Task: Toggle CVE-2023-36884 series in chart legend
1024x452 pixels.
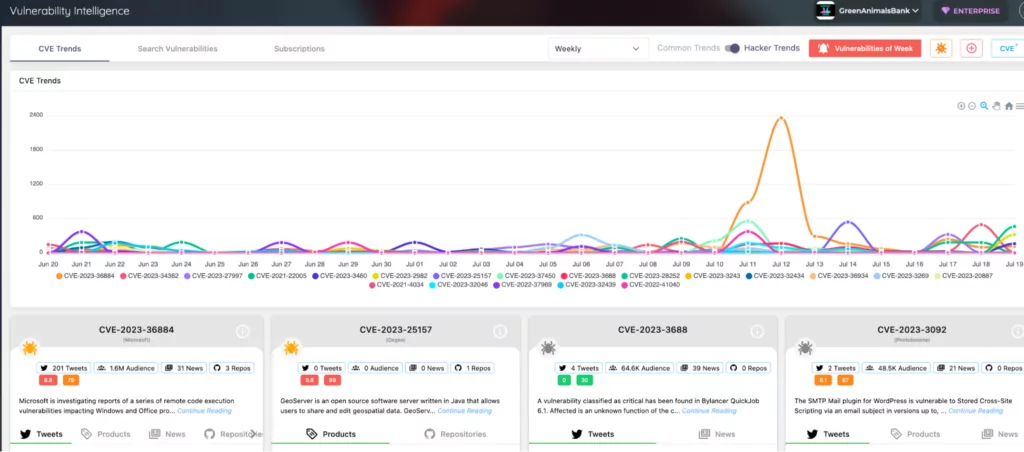Action: tap(85, 276)
